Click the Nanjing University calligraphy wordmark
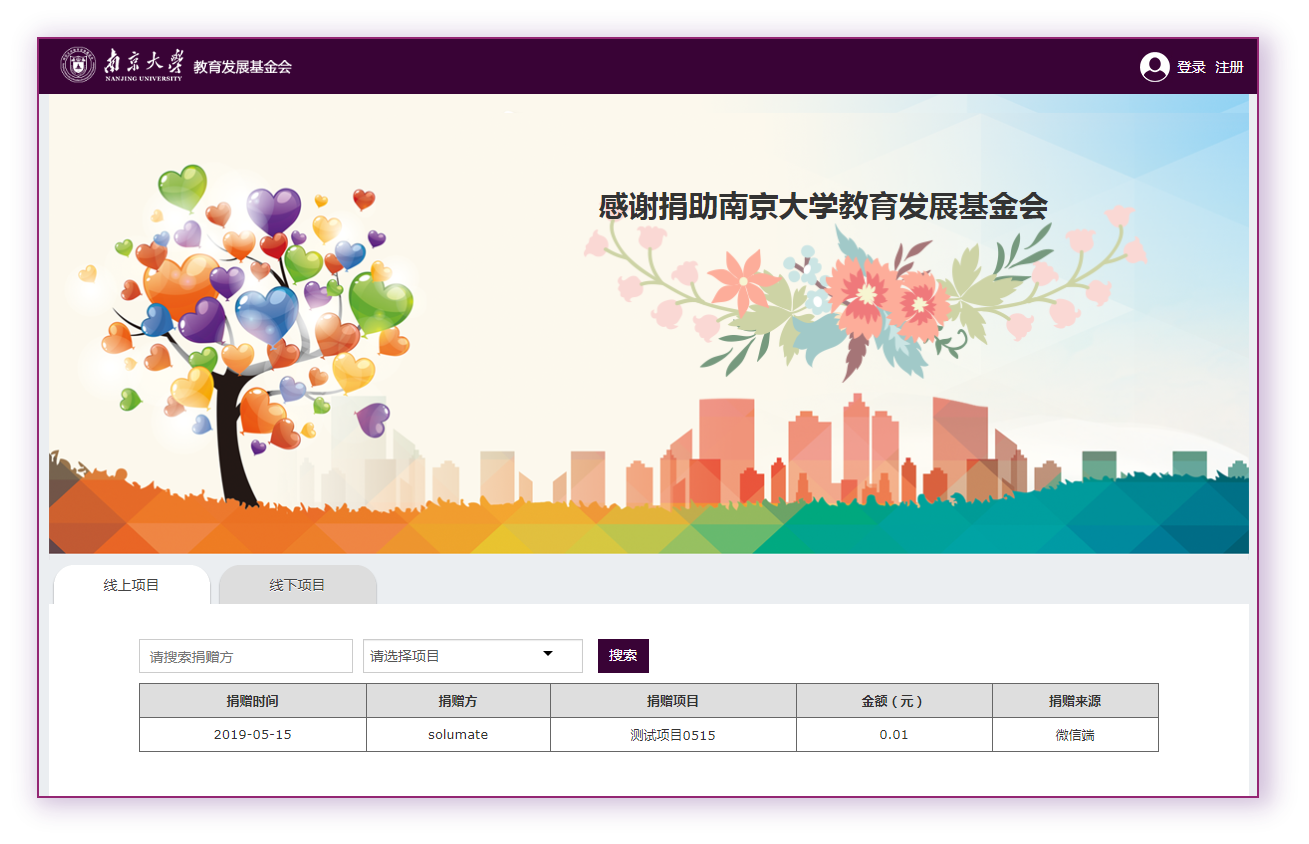1309x844 pixels. pyautogui.click(x=144, y=64)
